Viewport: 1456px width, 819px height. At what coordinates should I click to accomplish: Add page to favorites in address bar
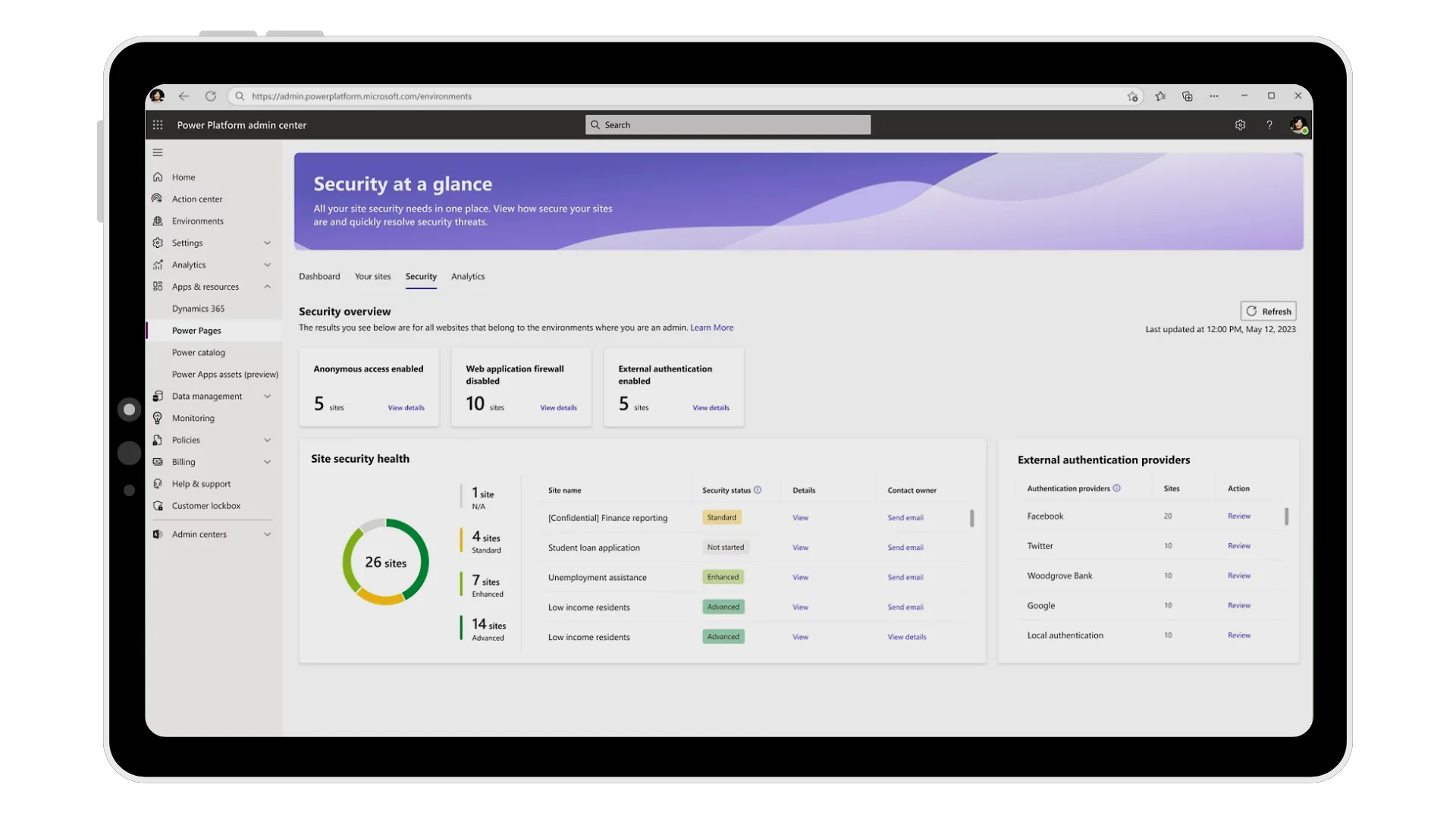[1133, 96]
